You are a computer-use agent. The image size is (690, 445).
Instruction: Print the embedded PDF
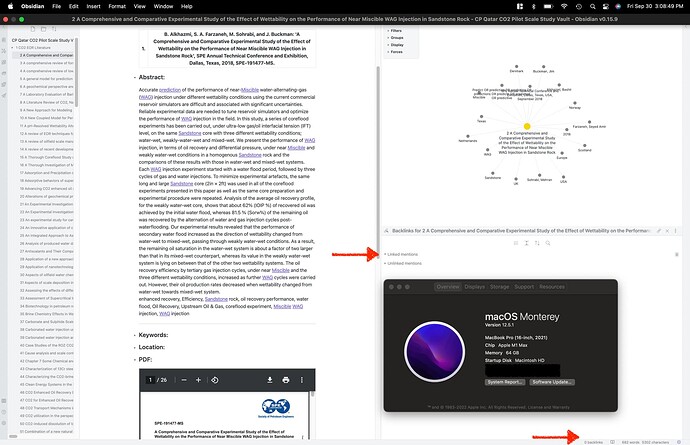(286, 380)
